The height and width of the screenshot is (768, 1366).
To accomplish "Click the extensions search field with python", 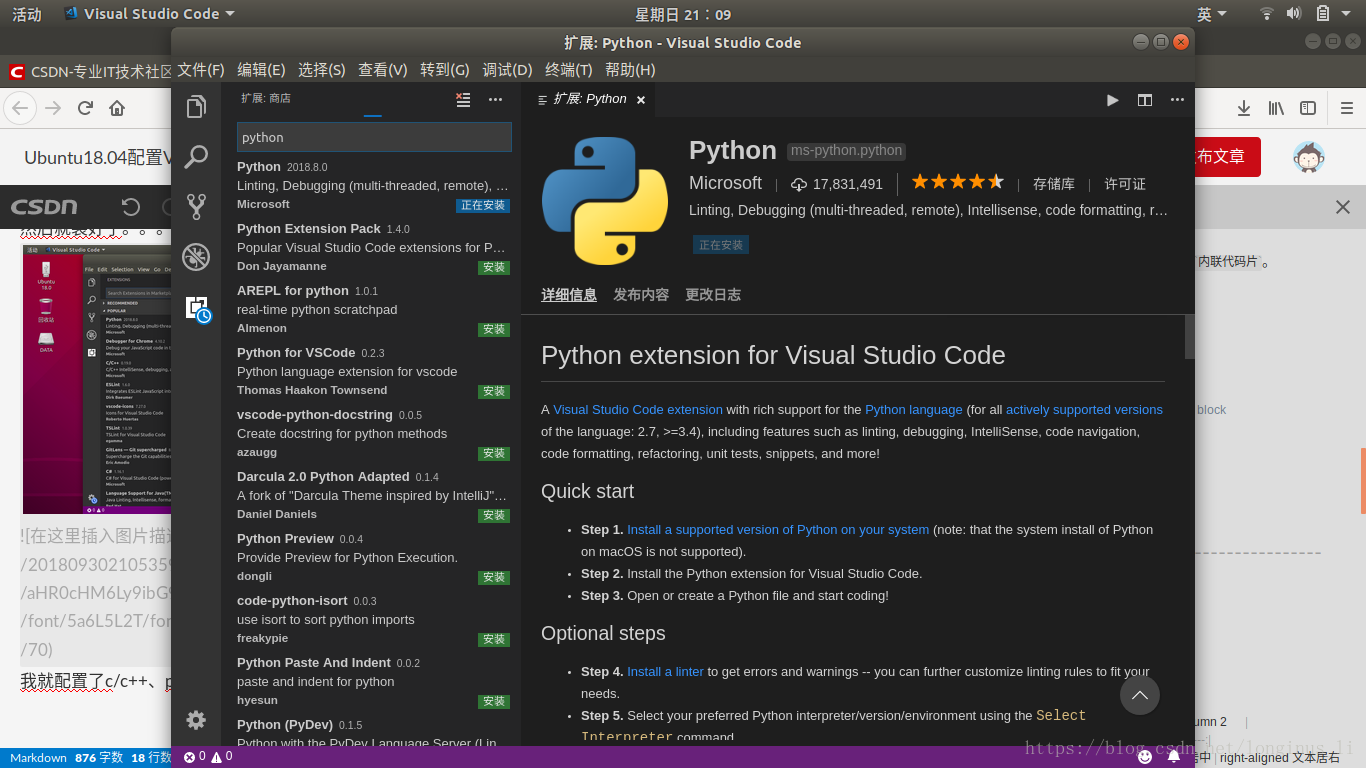I will 374,137.
